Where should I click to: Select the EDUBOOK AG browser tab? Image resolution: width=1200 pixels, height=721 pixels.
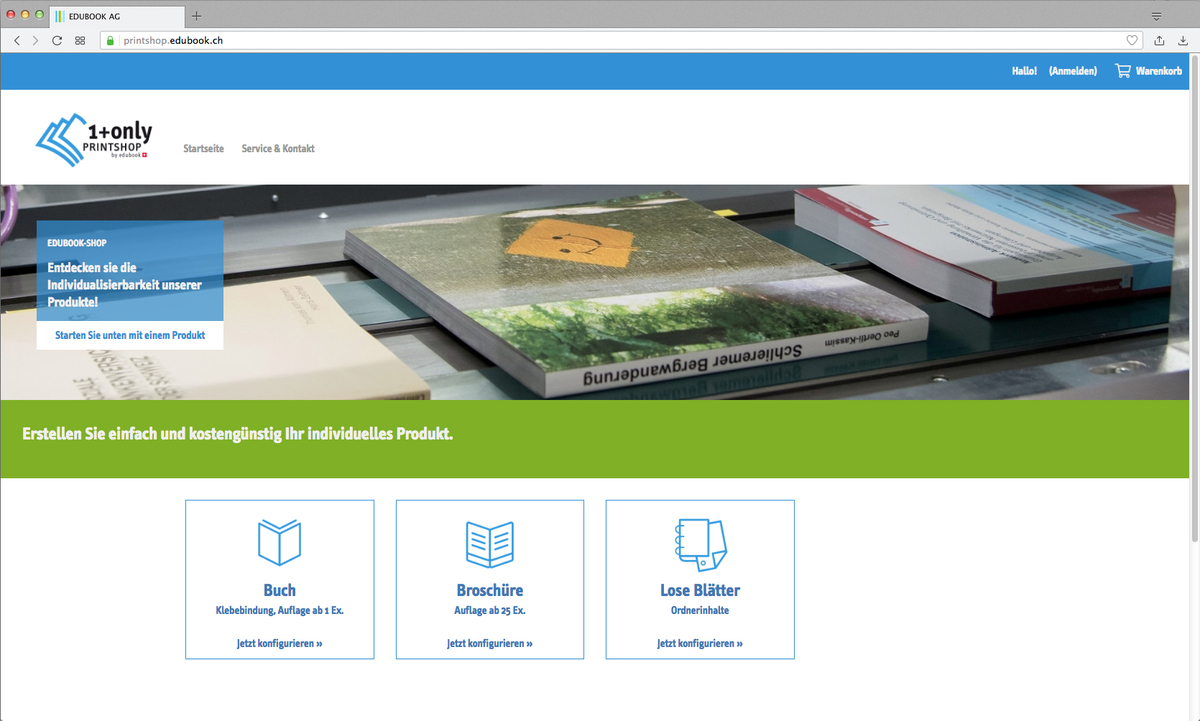[115, 16]
